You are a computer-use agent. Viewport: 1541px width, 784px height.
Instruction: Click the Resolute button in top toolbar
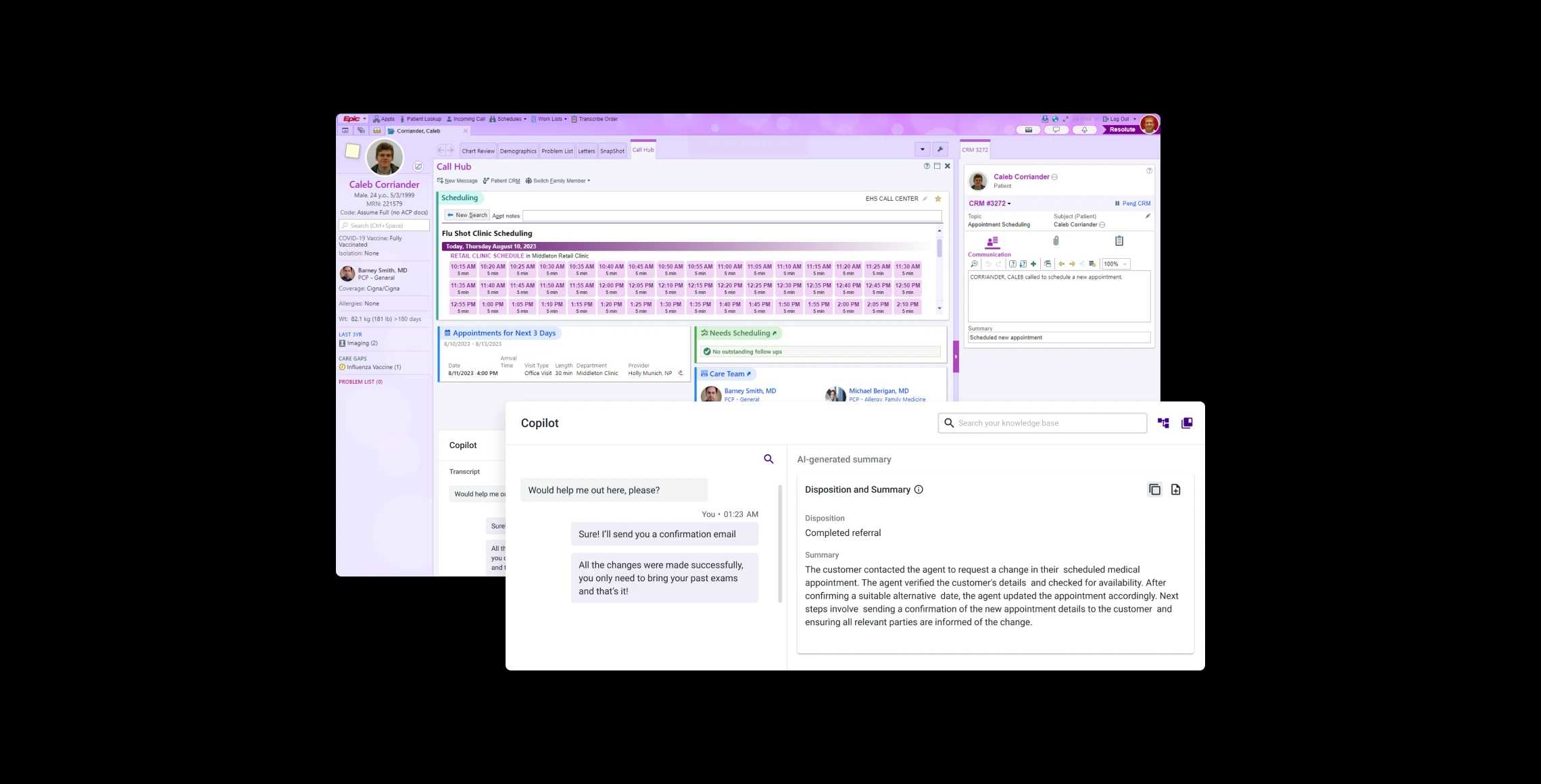click(x=1120, y=129)
